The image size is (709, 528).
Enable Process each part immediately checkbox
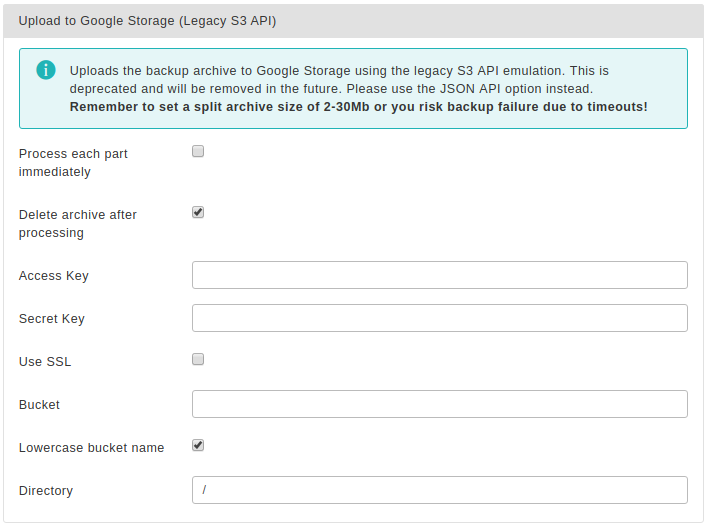(x=198, y=151)
